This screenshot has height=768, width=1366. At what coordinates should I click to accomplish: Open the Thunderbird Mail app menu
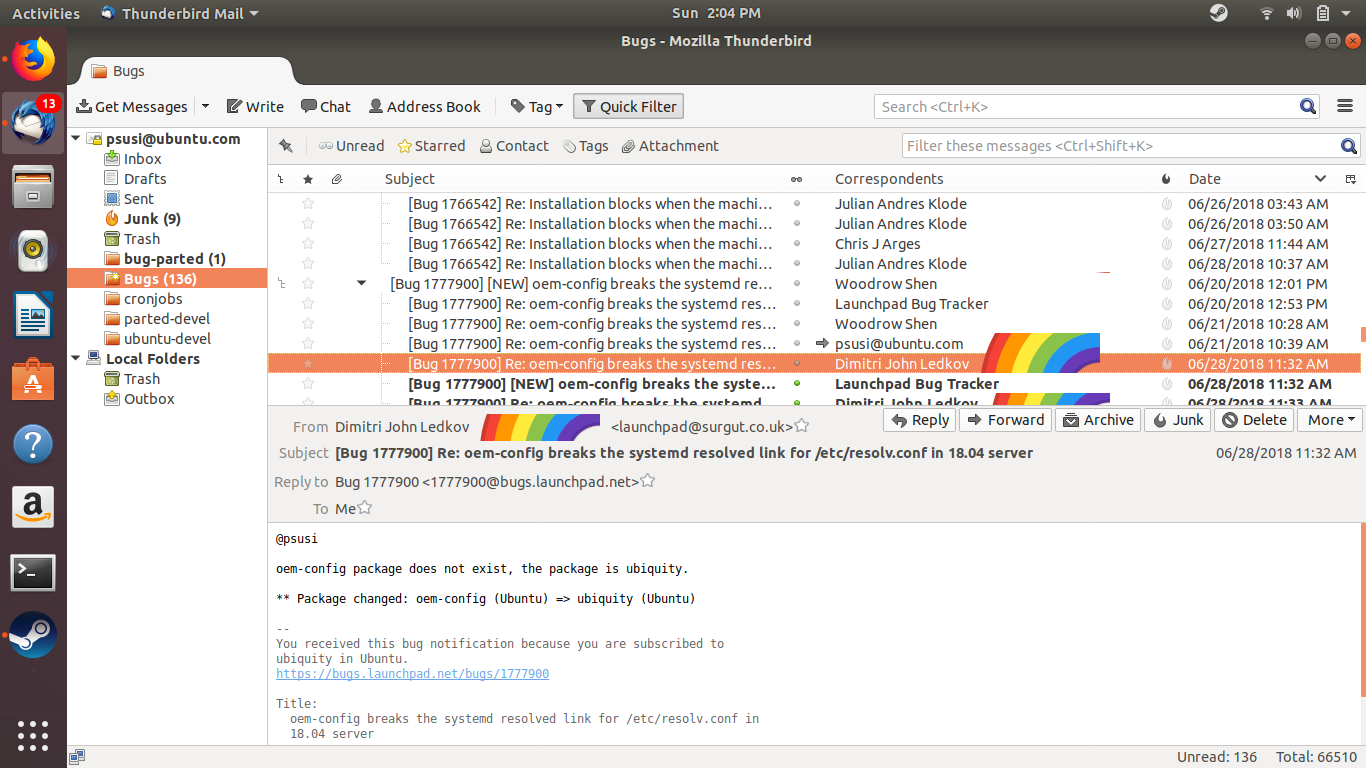coord(180,13)
